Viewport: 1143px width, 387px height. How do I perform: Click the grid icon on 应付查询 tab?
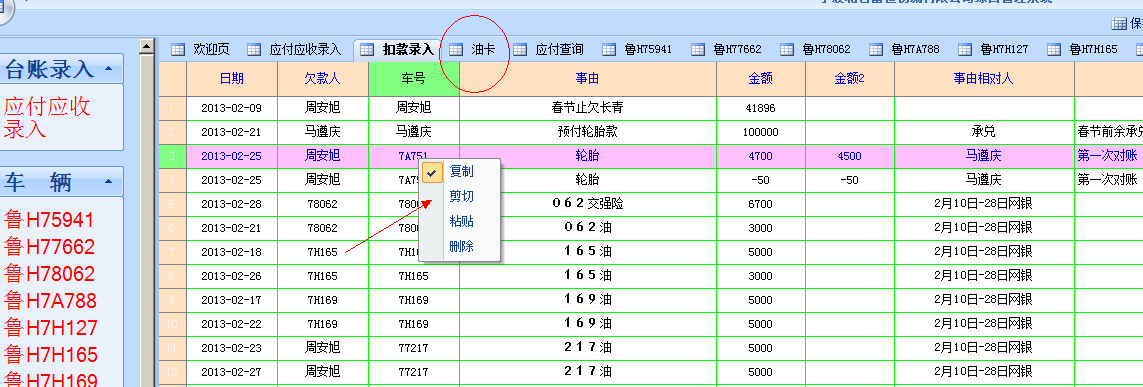(520, 50)
